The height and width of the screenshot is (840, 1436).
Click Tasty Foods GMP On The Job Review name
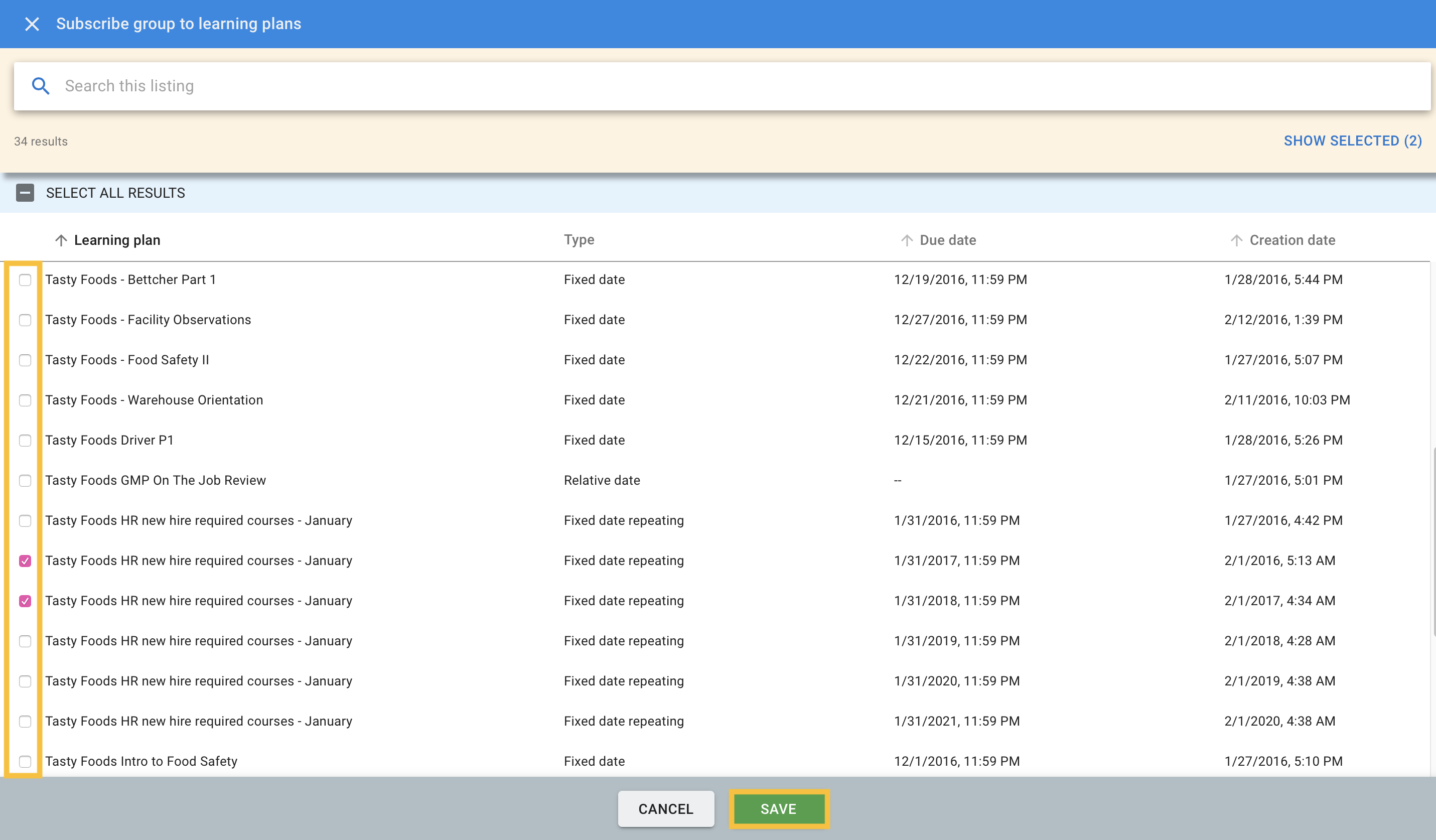tap(156, 480)
